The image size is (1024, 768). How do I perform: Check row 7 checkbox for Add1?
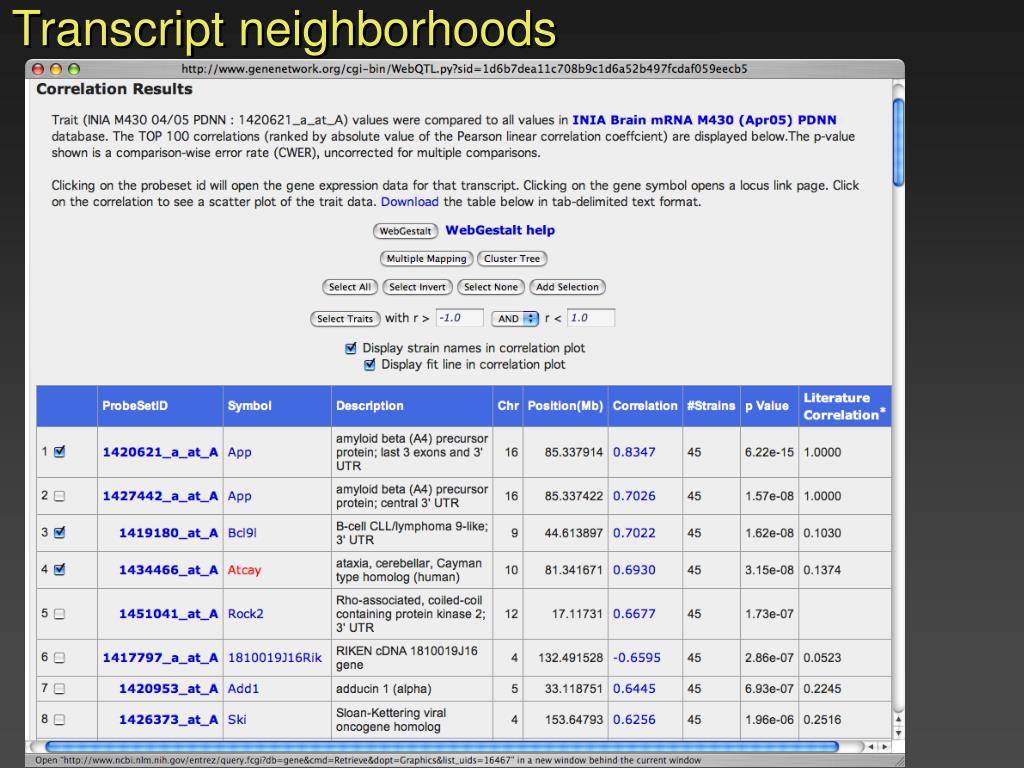pyautogui.click(x=59, y=688)
